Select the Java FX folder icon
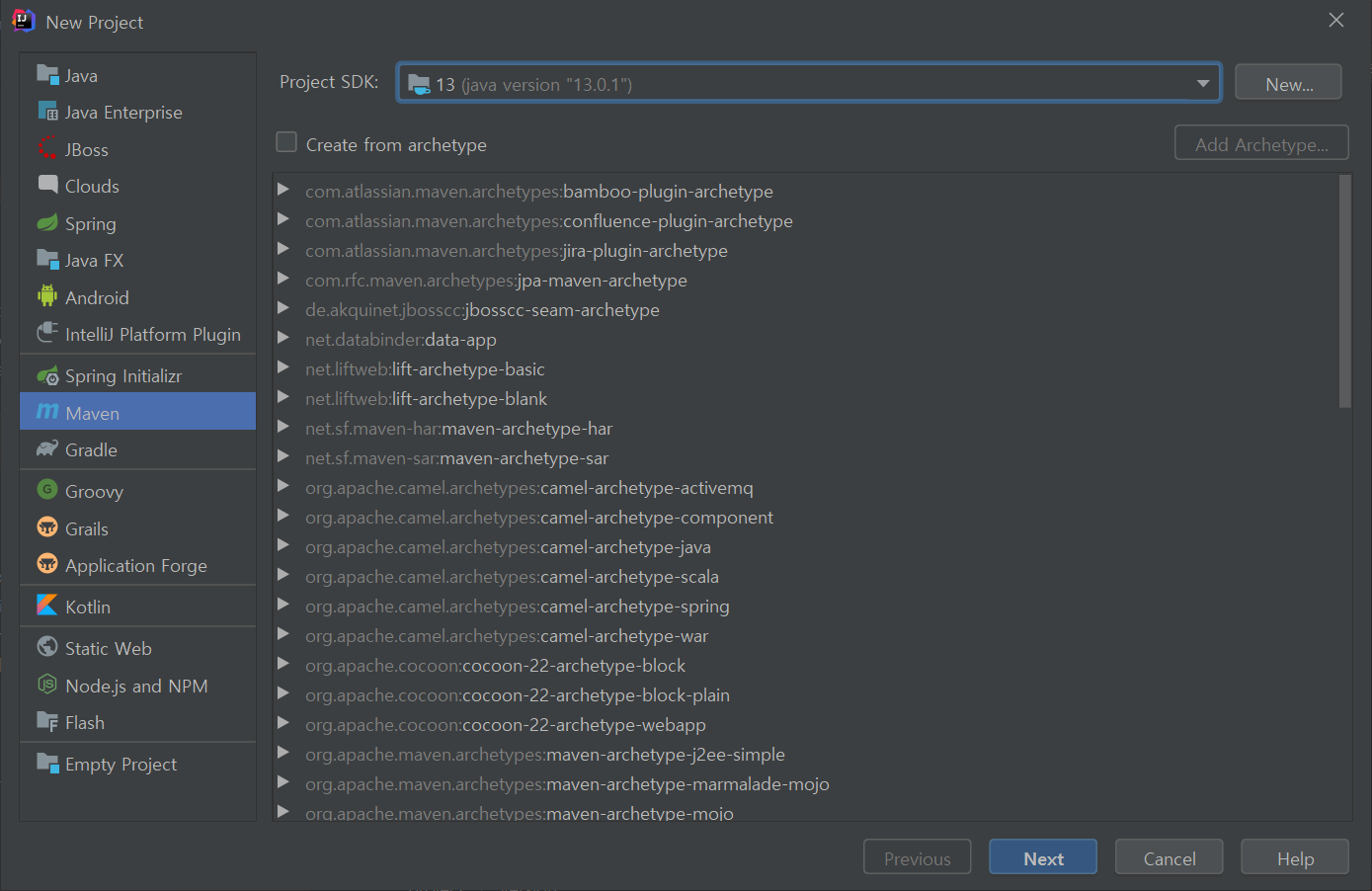Viewport: 1372px width, 891px height. point(47,259)
